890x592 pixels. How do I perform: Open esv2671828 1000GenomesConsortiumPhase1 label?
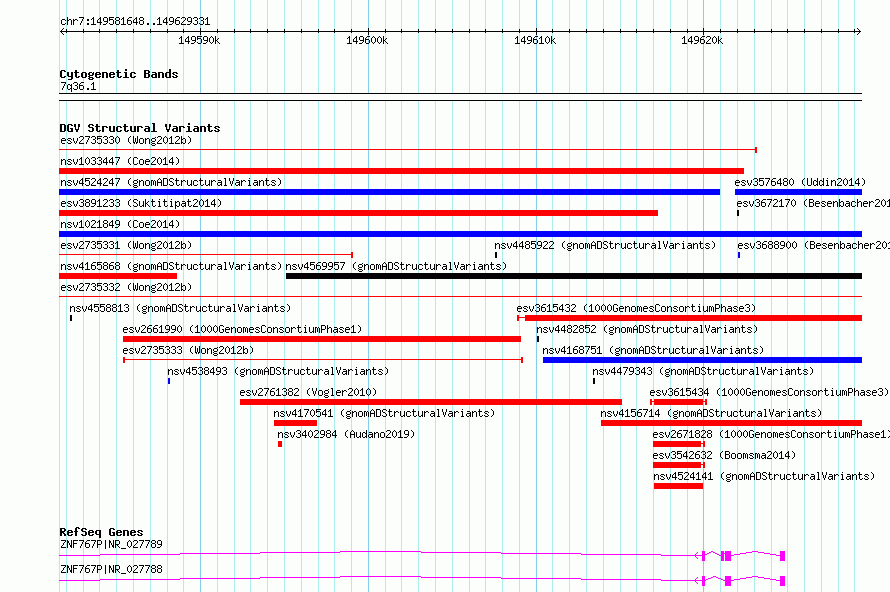(x=771, y=434)
